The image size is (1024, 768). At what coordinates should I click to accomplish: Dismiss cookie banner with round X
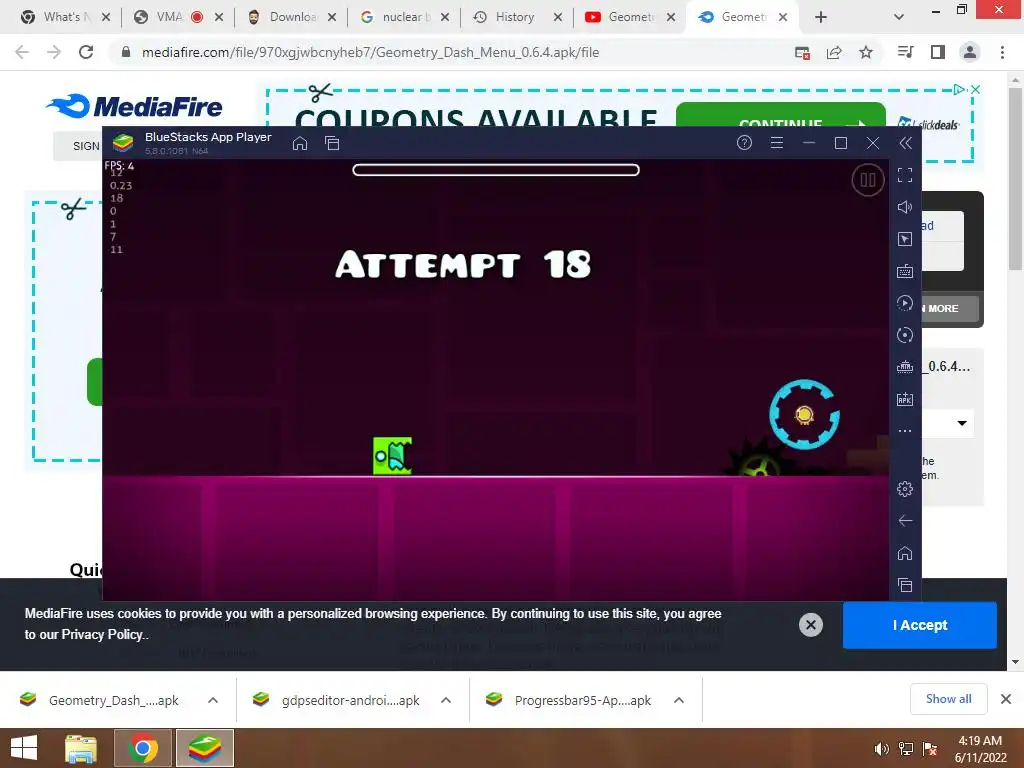pos(810,625)
